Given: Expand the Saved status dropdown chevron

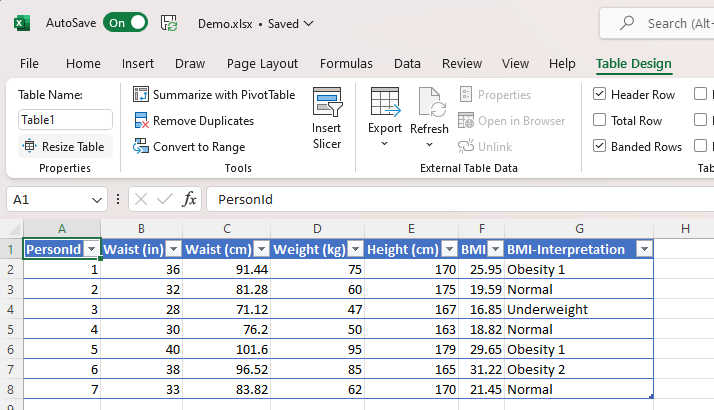Looking at the screenshot, I should [x=308, y=23].
